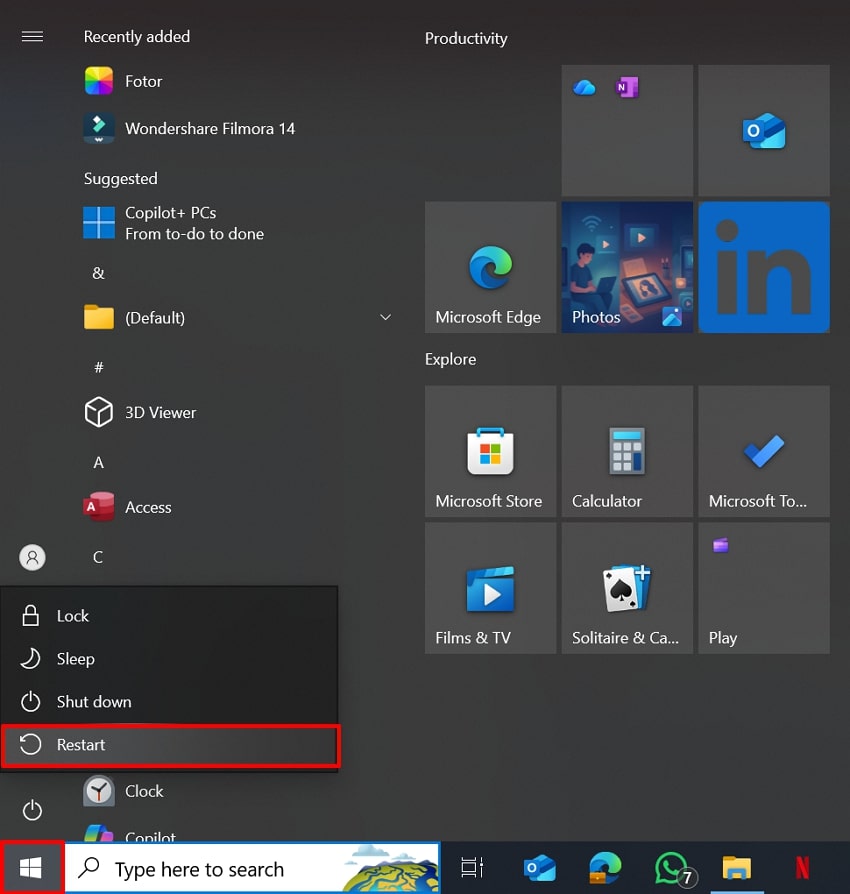The image size is (850, 894).
Task: Open the Solitaire & Casual tile
Action: tap(626, 587)
